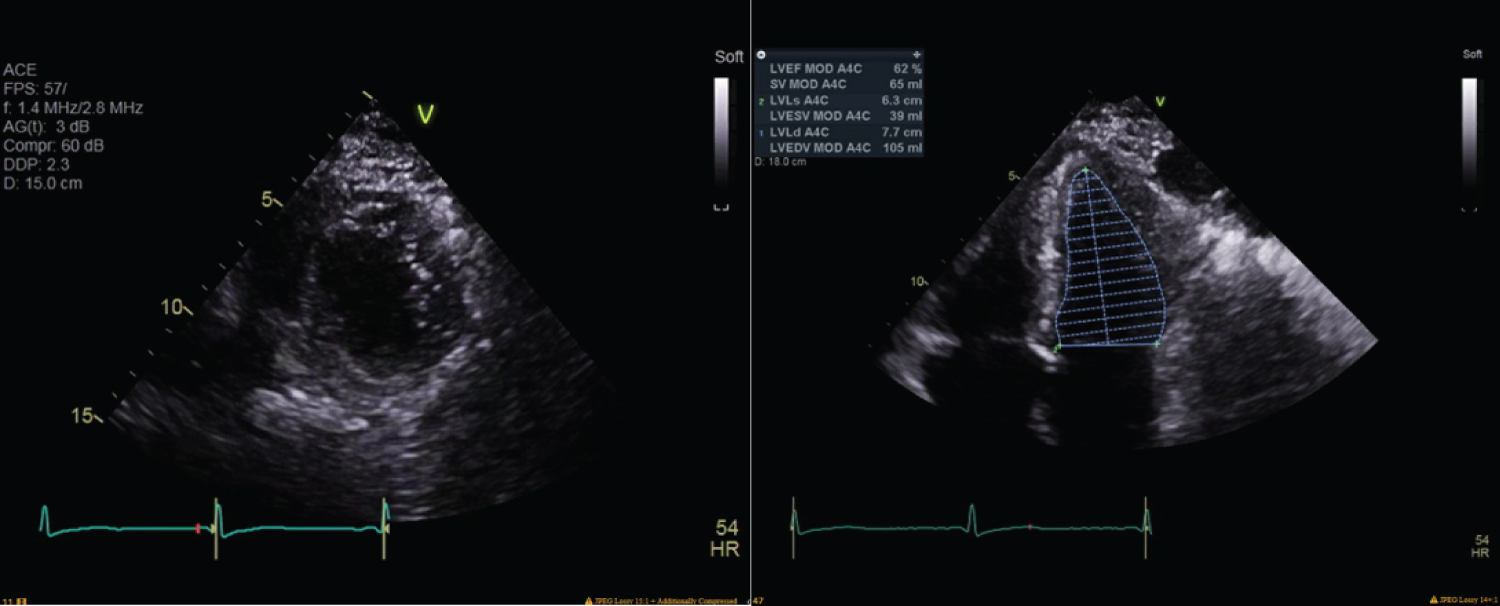Click the first yellow cycle marker on left ECG

coord(215,525)
